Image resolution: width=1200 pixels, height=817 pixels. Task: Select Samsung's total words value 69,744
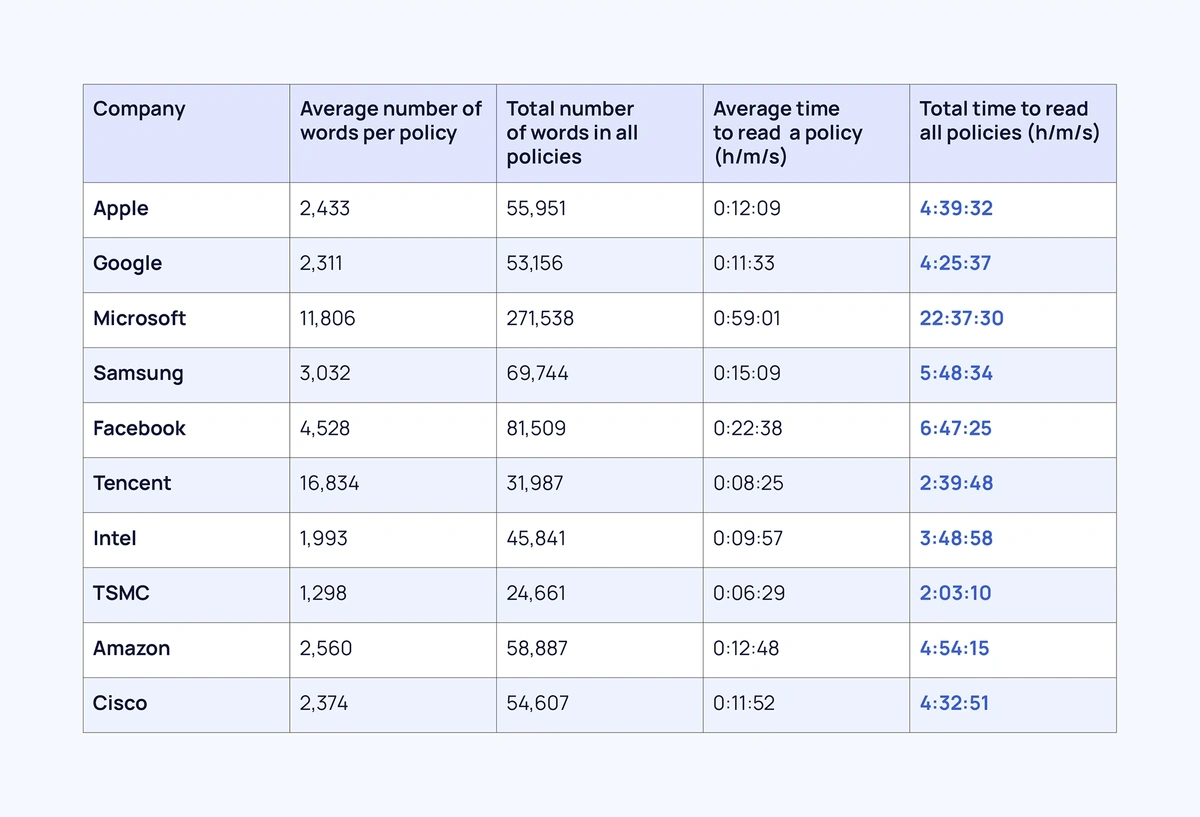(x=535, y=374)
